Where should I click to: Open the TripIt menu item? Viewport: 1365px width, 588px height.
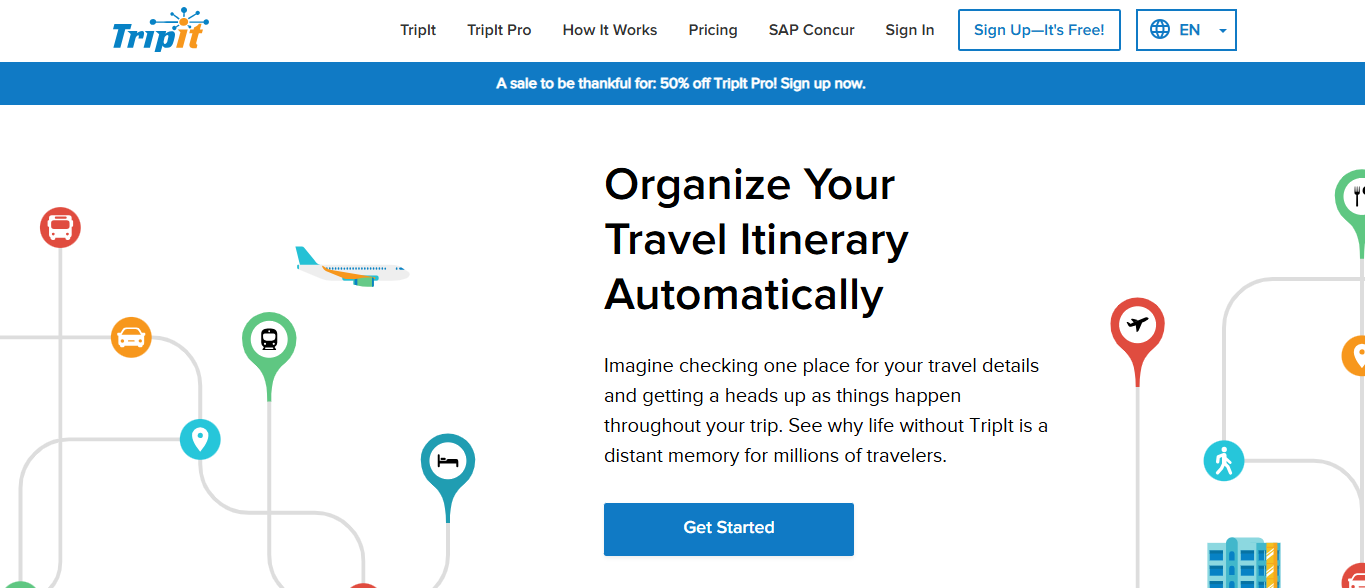[418, 30]
